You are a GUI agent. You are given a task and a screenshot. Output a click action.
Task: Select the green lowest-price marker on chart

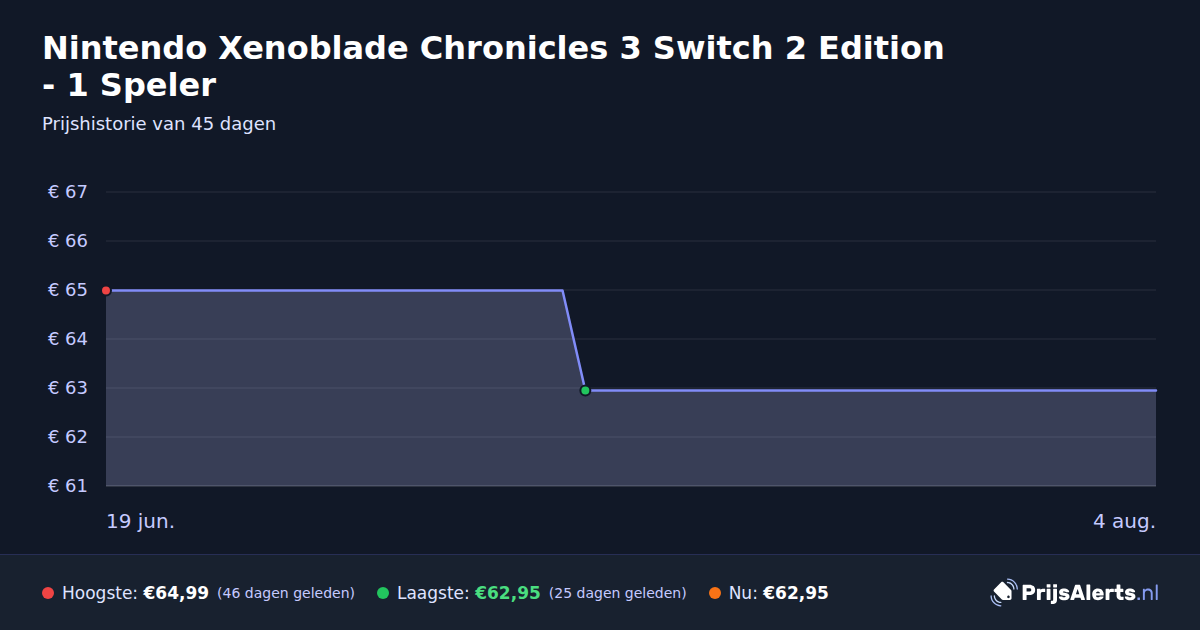(x=585, y=390)
